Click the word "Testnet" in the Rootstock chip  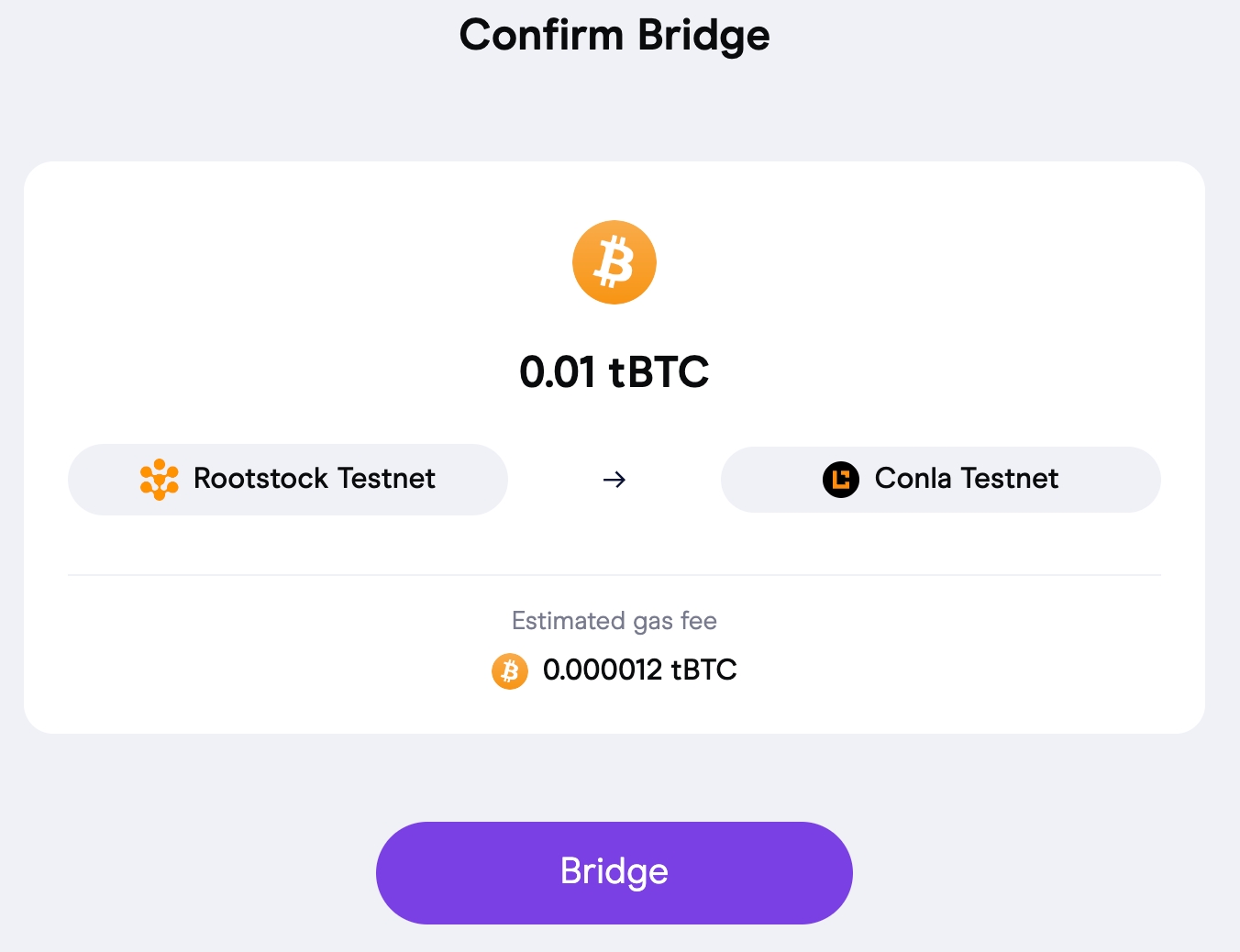click(x=386, y=479)
